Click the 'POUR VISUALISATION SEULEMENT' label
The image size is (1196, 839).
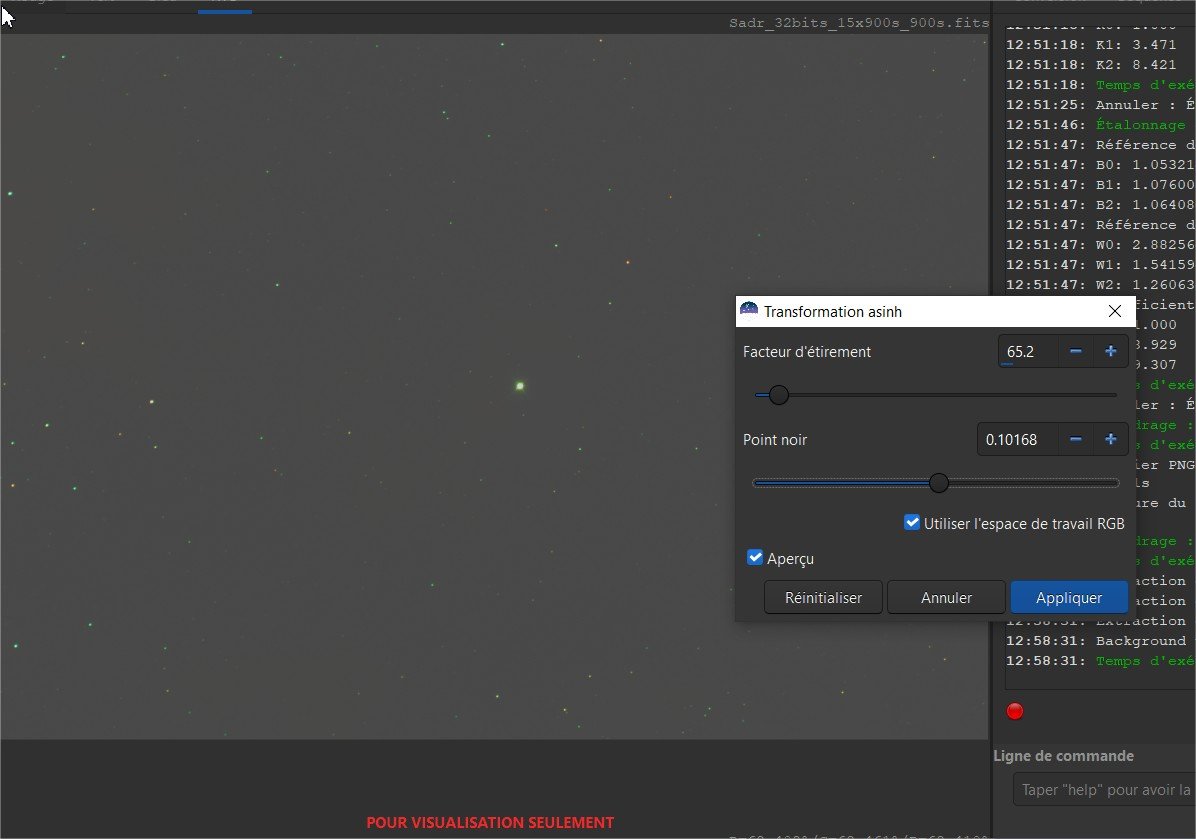point(490,822)
